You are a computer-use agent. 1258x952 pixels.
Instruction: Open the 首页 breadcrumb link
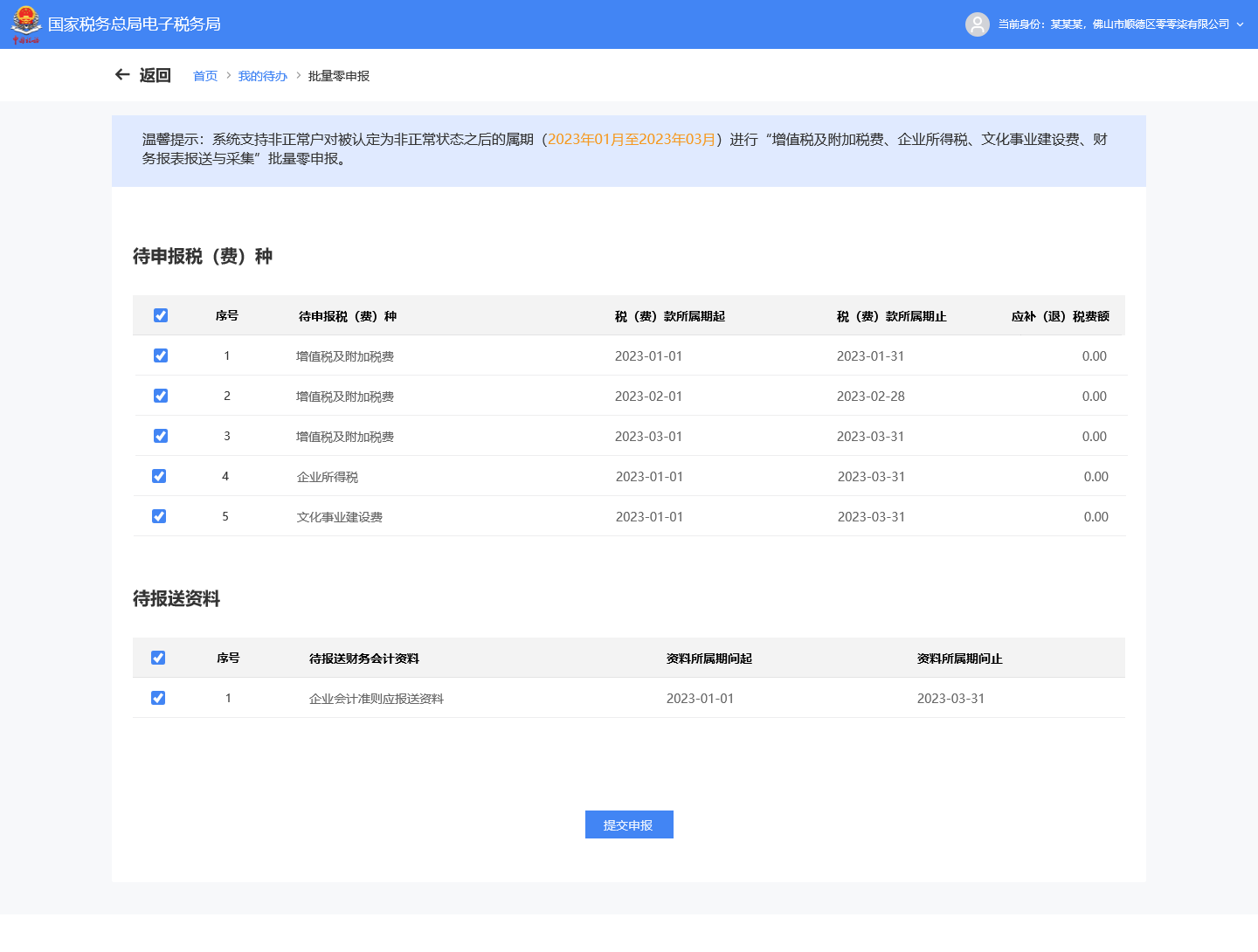click(x=205, y=76)
